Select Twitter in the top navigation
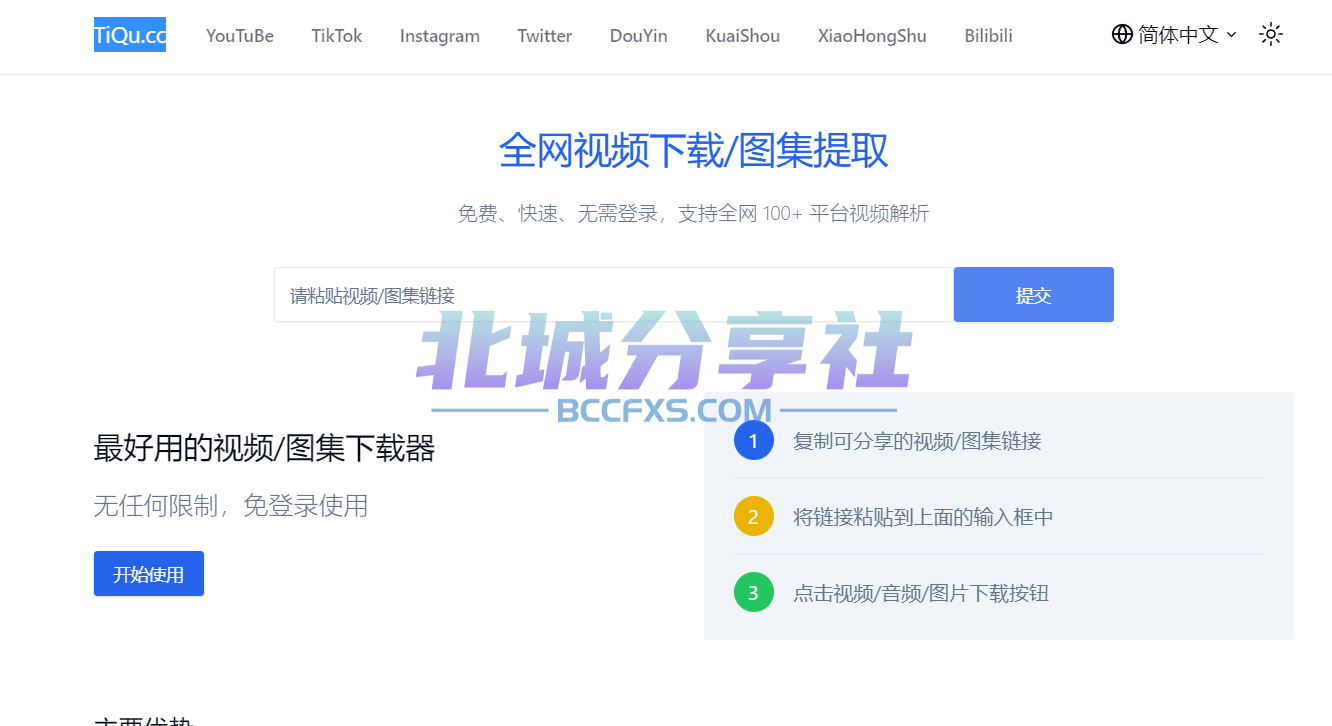 point(545,36)
